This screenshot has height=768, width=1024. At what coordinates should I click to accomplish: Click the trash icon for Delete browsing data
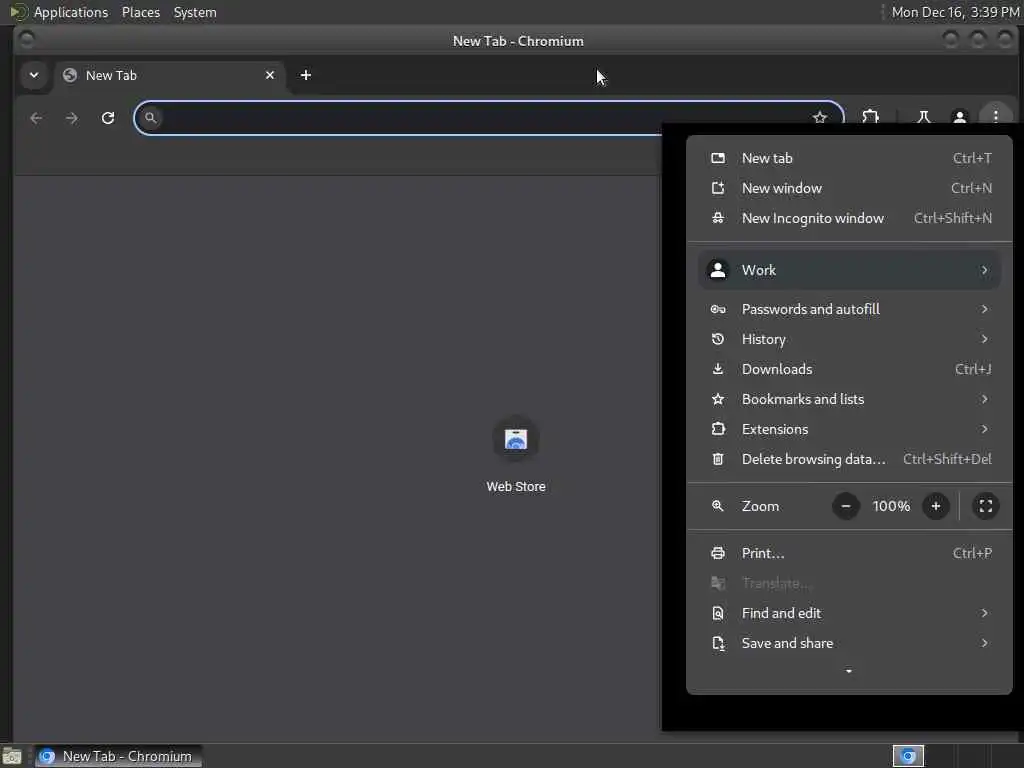coord(718,459)
